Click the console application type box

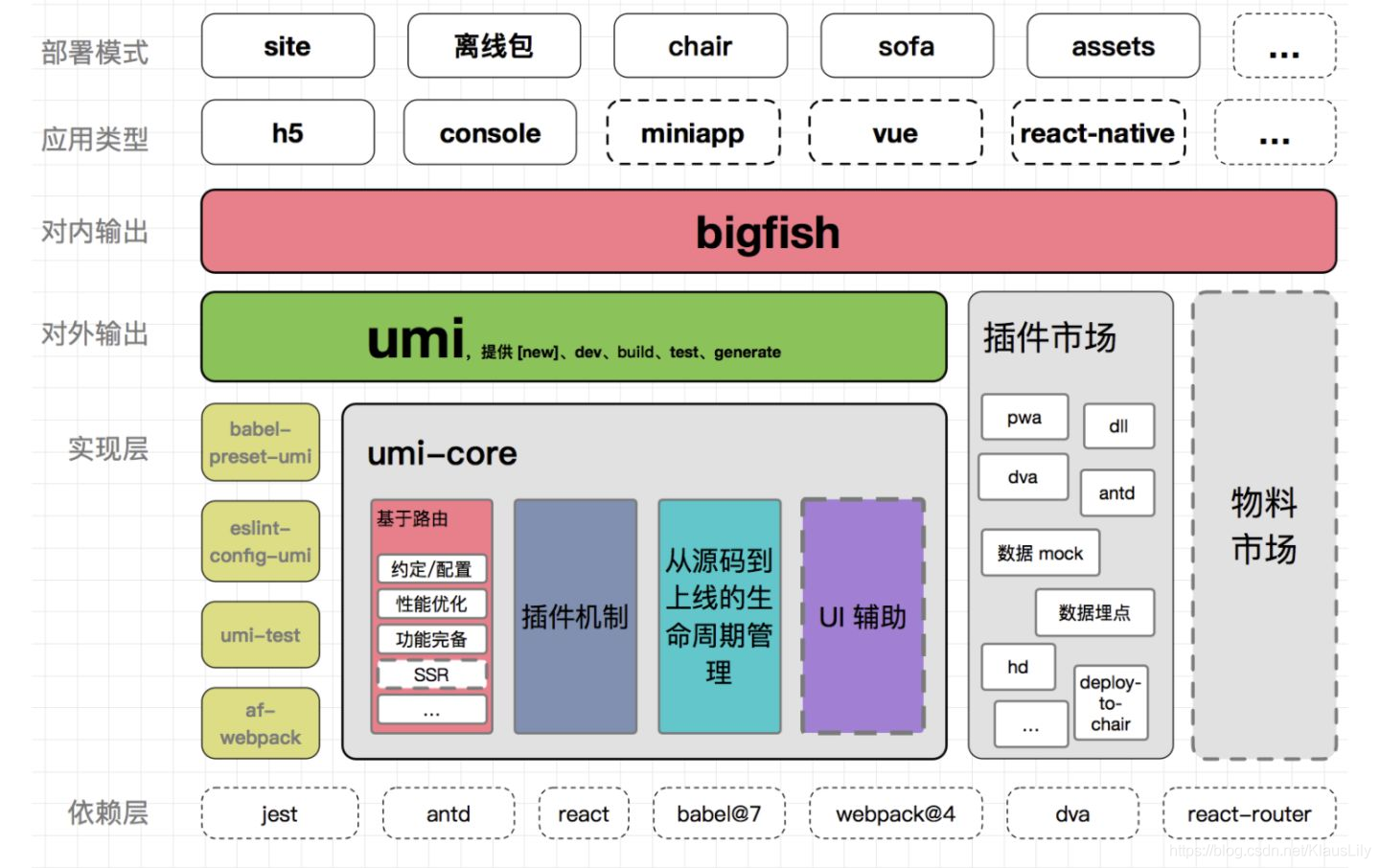click(x=490, y=132)
